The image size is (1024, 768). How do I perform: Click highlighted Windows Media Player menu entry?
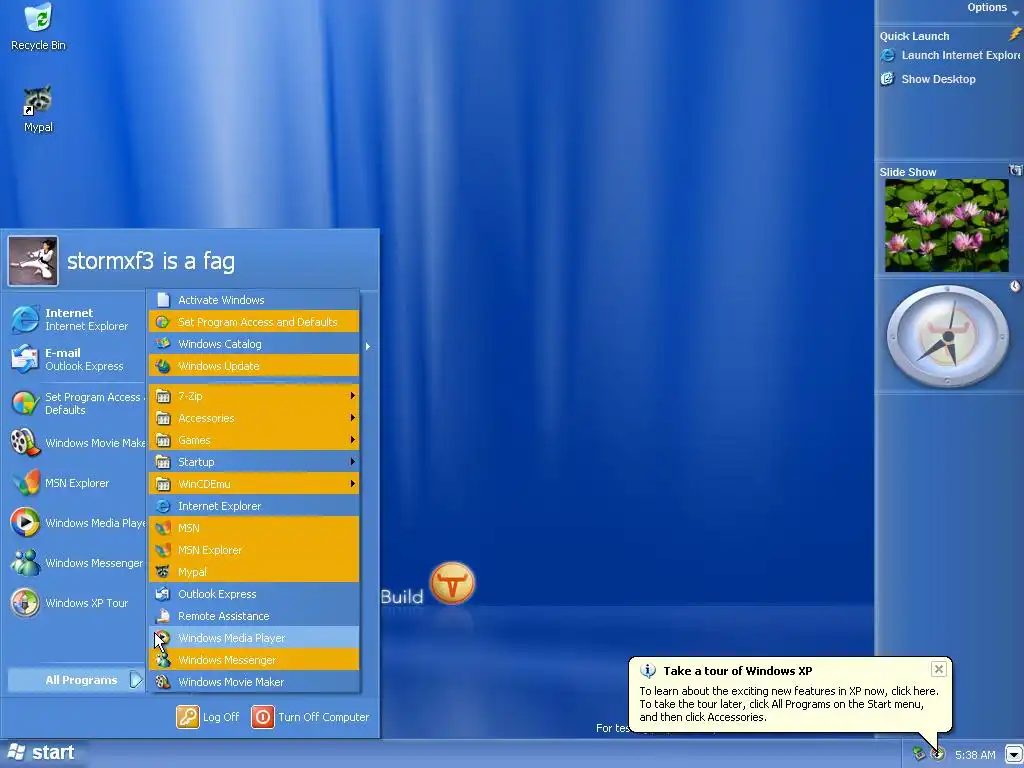point(254,638)
